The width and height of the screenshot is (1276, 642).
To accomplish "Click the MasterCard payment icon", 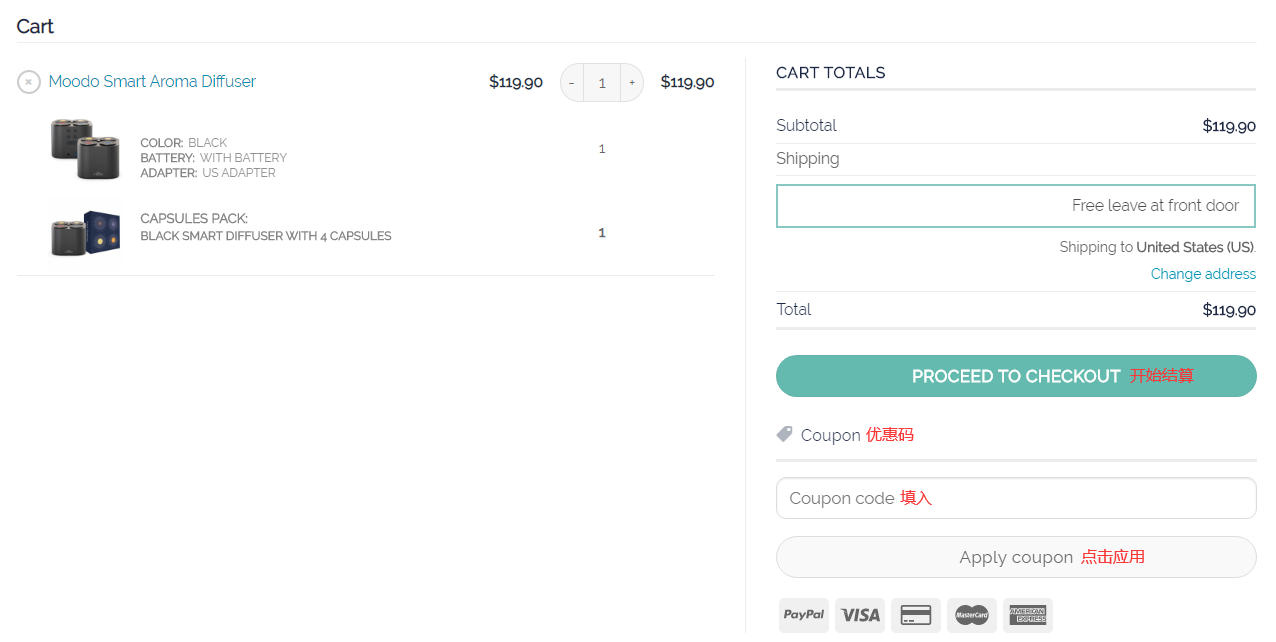I will (x=972, y=615).
